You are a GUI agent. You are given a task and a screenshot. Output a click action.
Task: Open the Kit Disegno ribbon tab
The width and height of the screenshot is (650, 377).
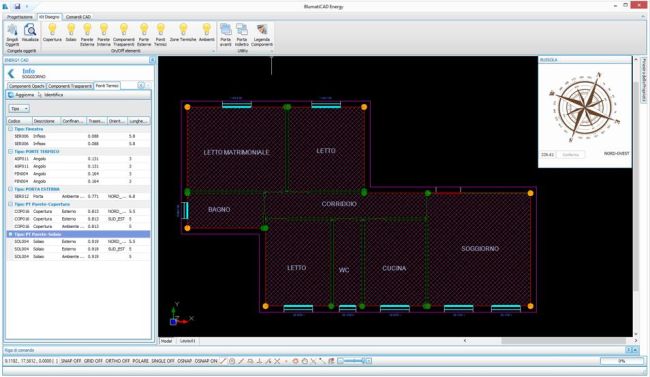49,17
